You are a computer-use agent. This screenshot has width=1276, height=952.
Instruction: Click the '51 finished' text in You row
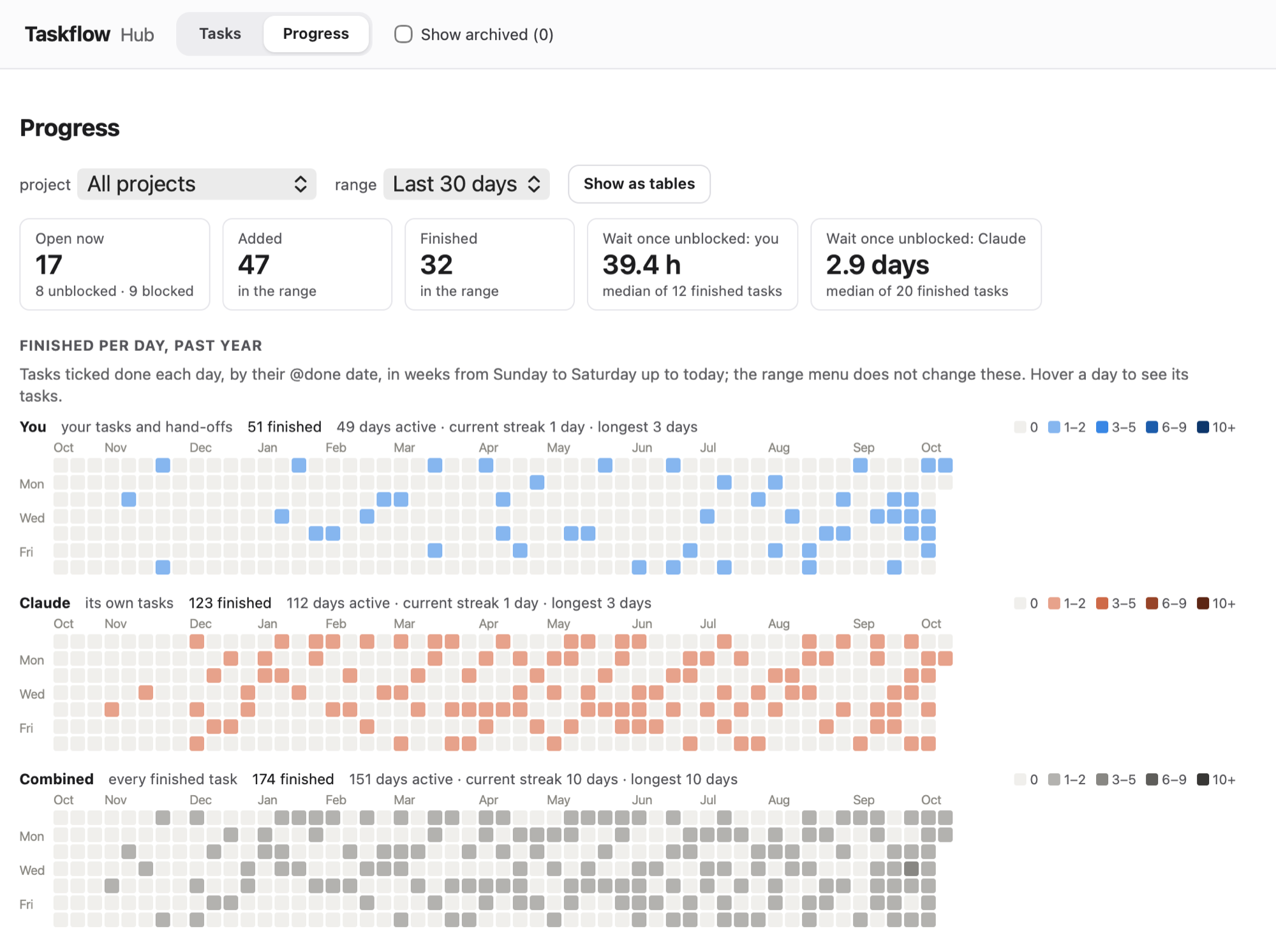pyautogui.click(x=285, y=427)
